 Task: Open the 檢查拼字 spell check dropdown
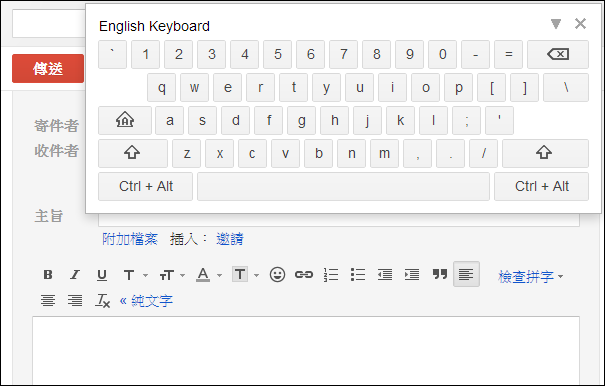point(531,276)
